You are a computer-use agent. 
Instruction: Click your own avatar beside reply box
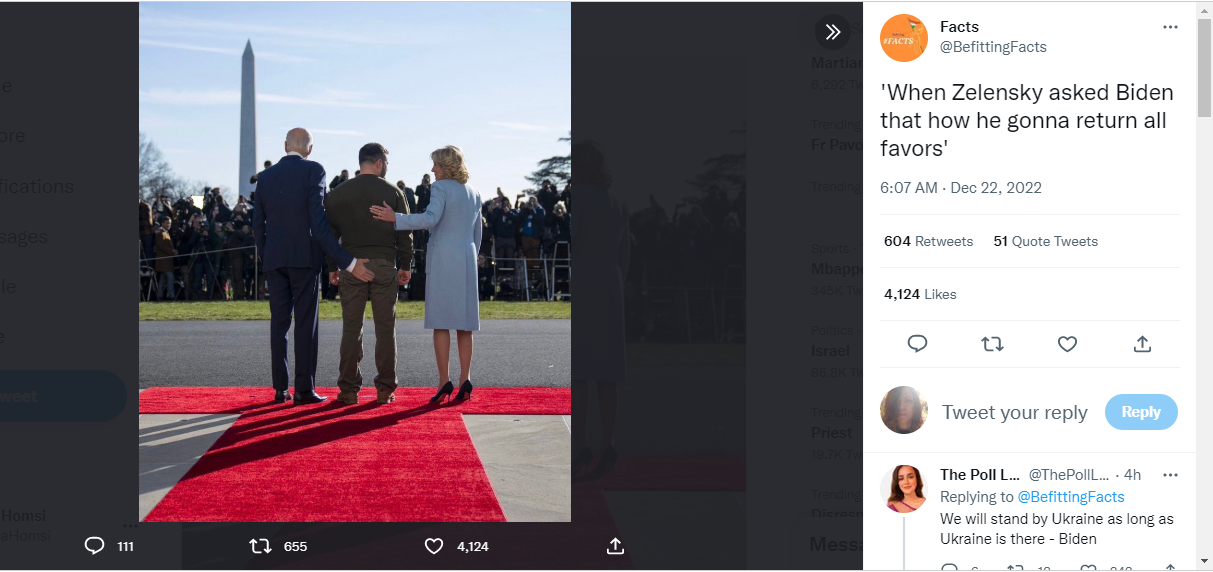(904, 410)
